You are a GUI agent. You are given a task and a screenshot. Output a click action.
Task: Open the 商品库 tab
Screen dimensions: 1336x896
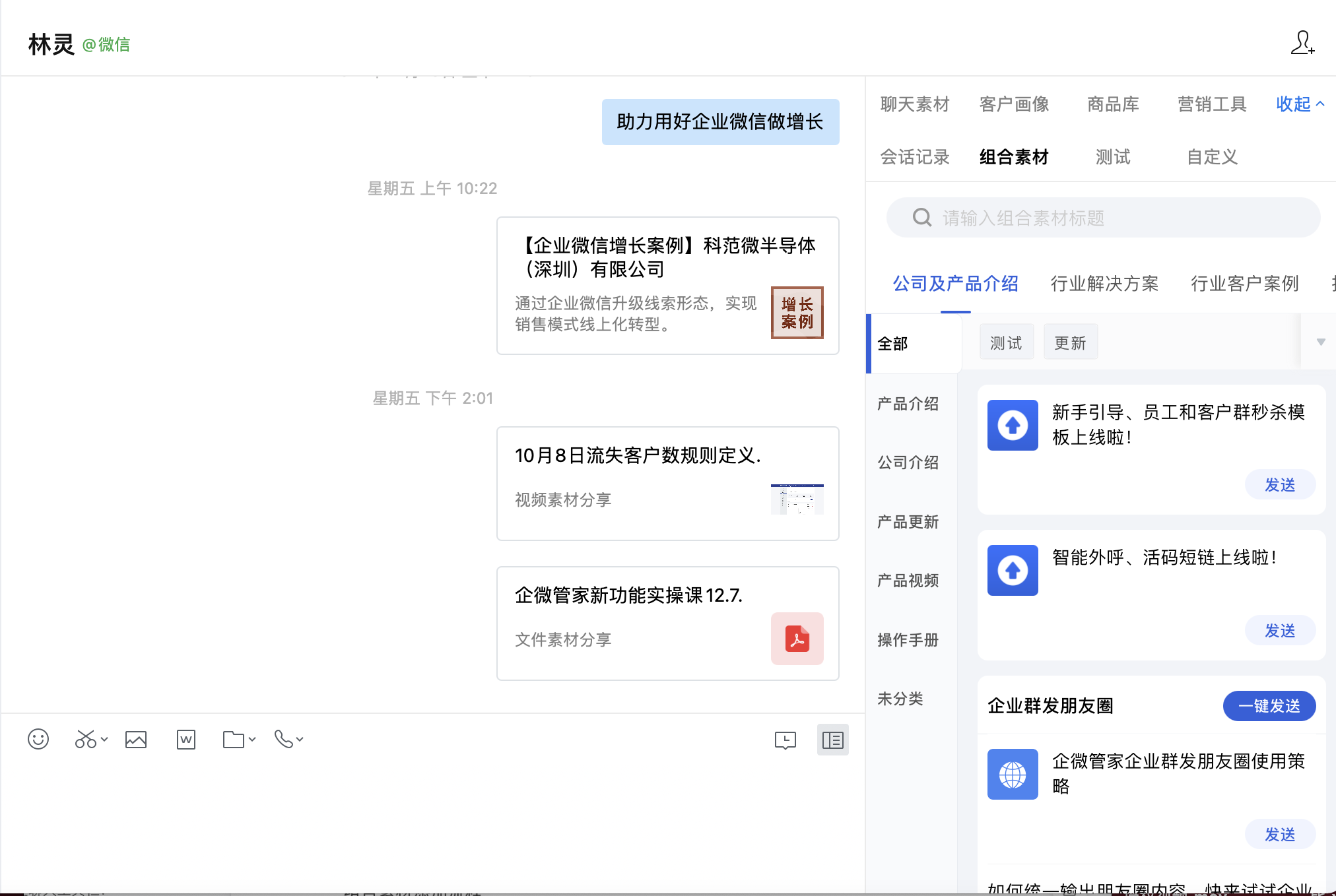point(1113,104)
